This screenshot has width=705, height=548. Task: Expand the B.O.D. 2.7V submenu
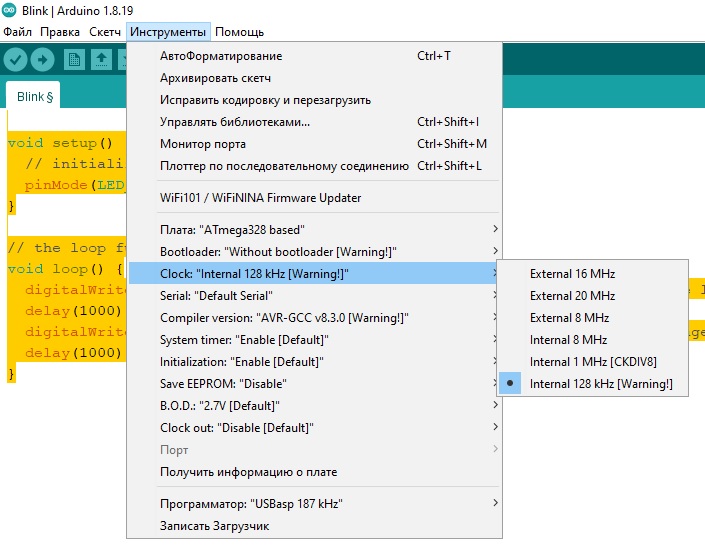[314, 405]
